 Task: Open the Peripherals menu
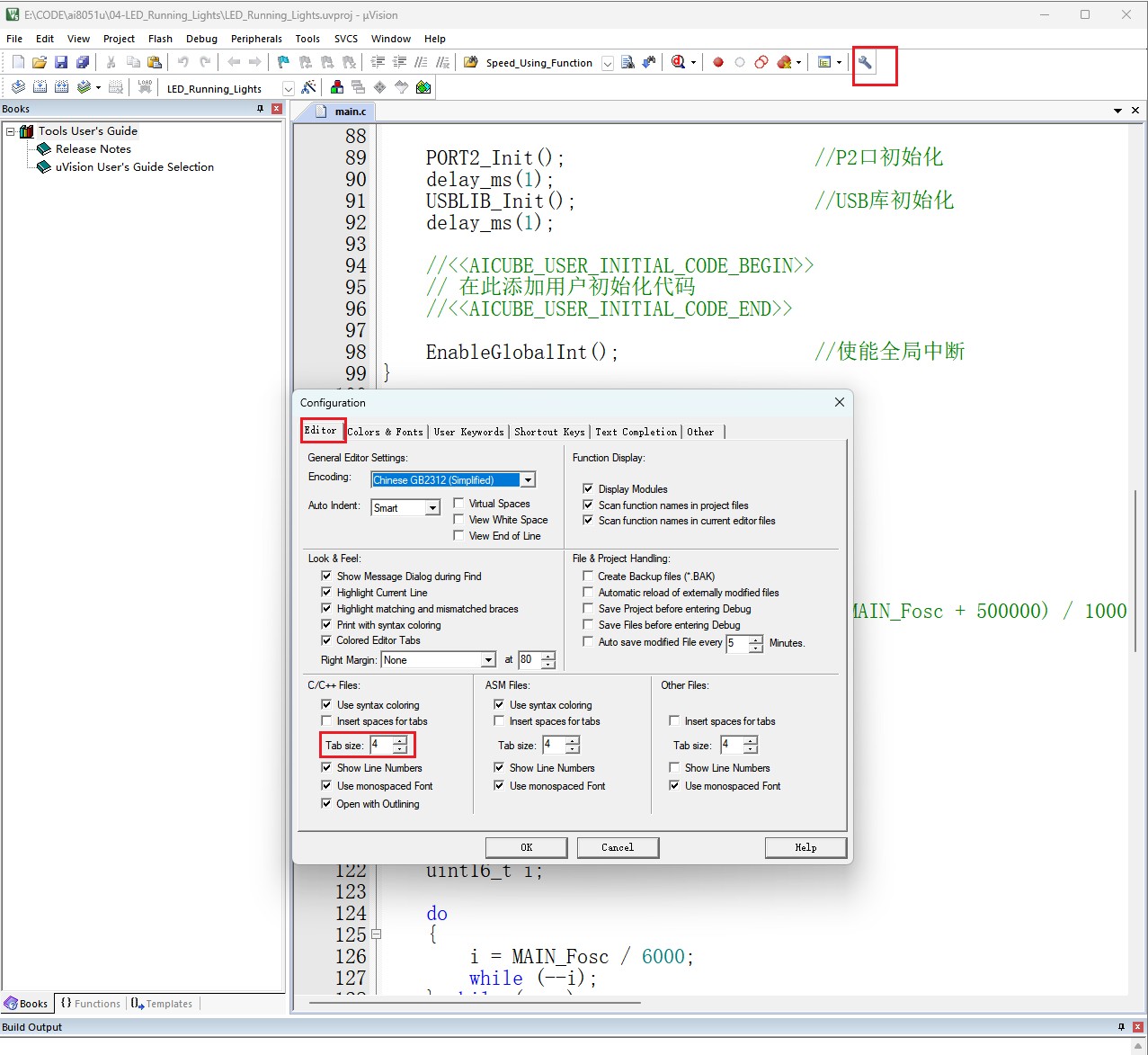[256, 39]
